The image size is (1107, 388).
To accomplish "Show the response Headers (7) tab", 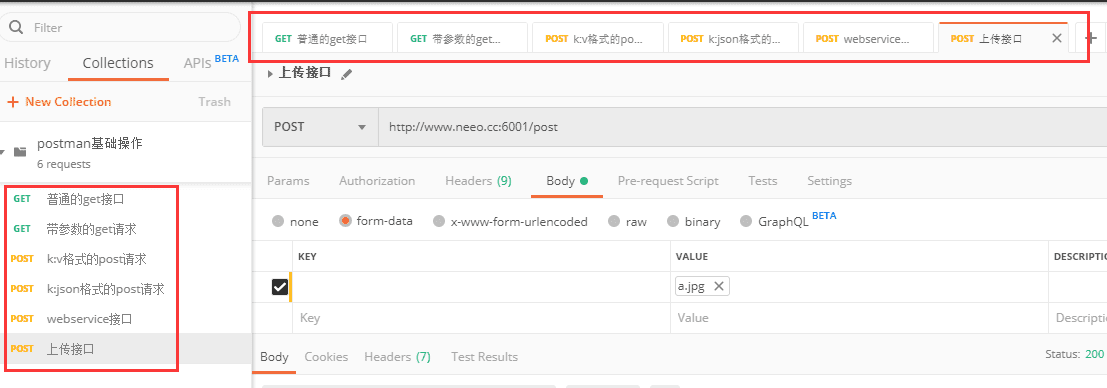I will pyautogui.click(x=397, y=356).
